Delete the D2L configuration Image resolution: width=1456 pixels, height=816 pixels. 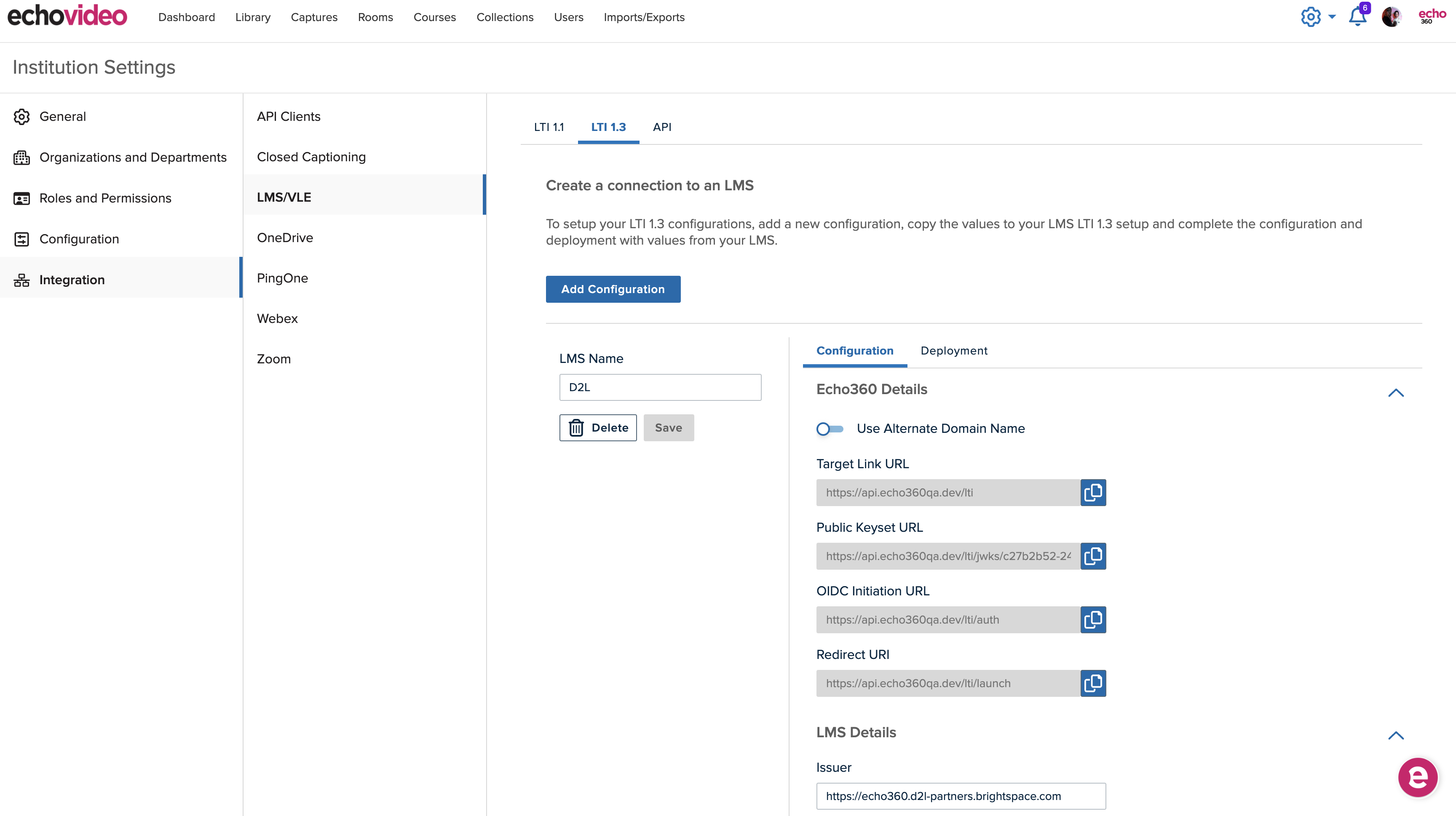click(x=597, y=428)
